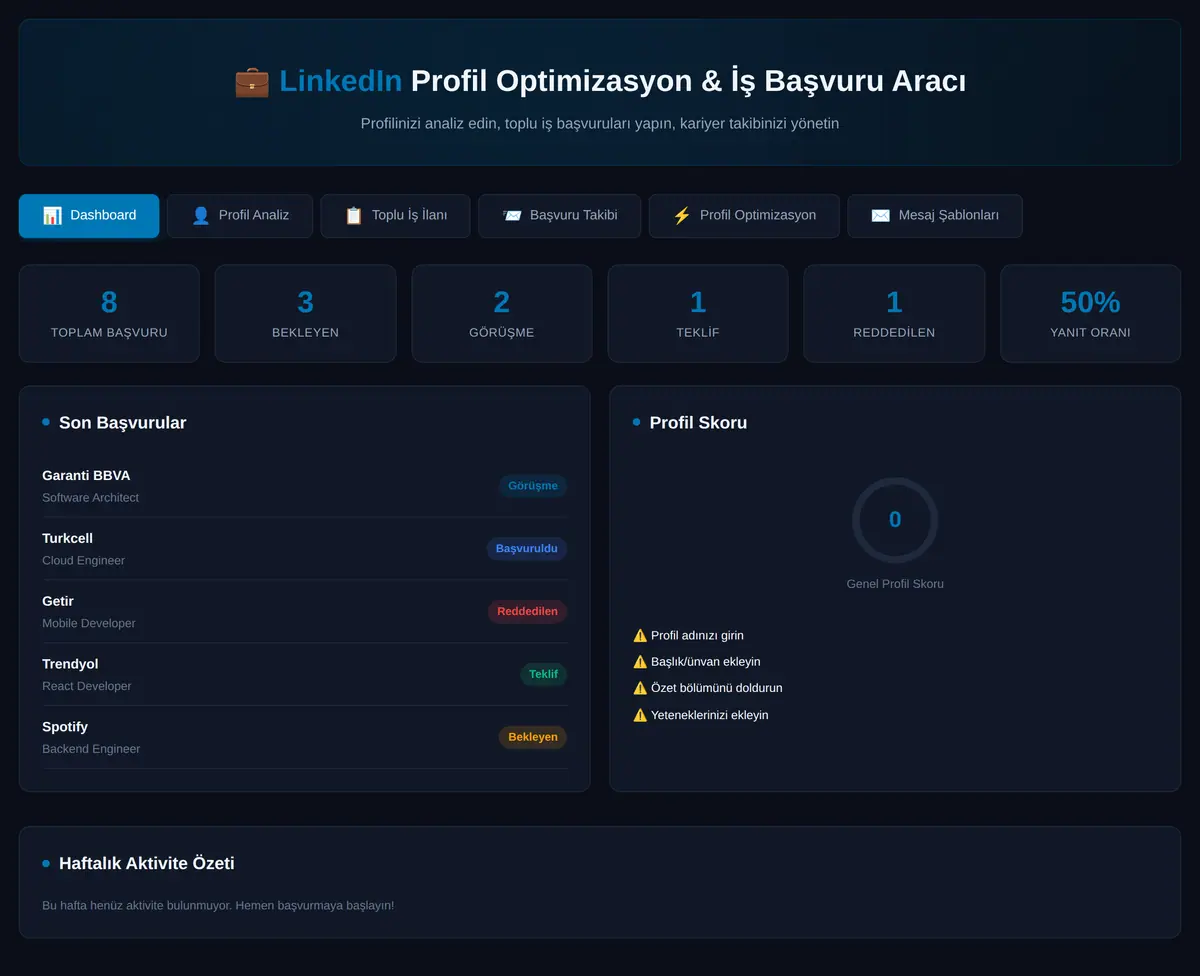
Task: Select the Görüşme stat card
Action: (502, 313)
